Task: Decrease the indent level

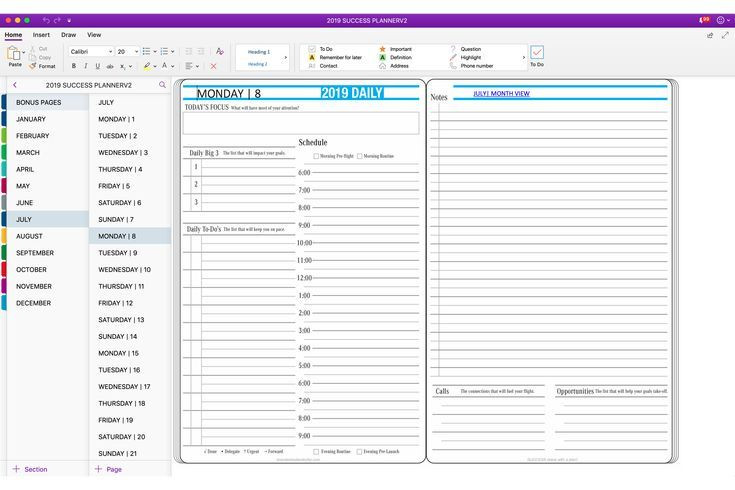Action: coord(188,51)
